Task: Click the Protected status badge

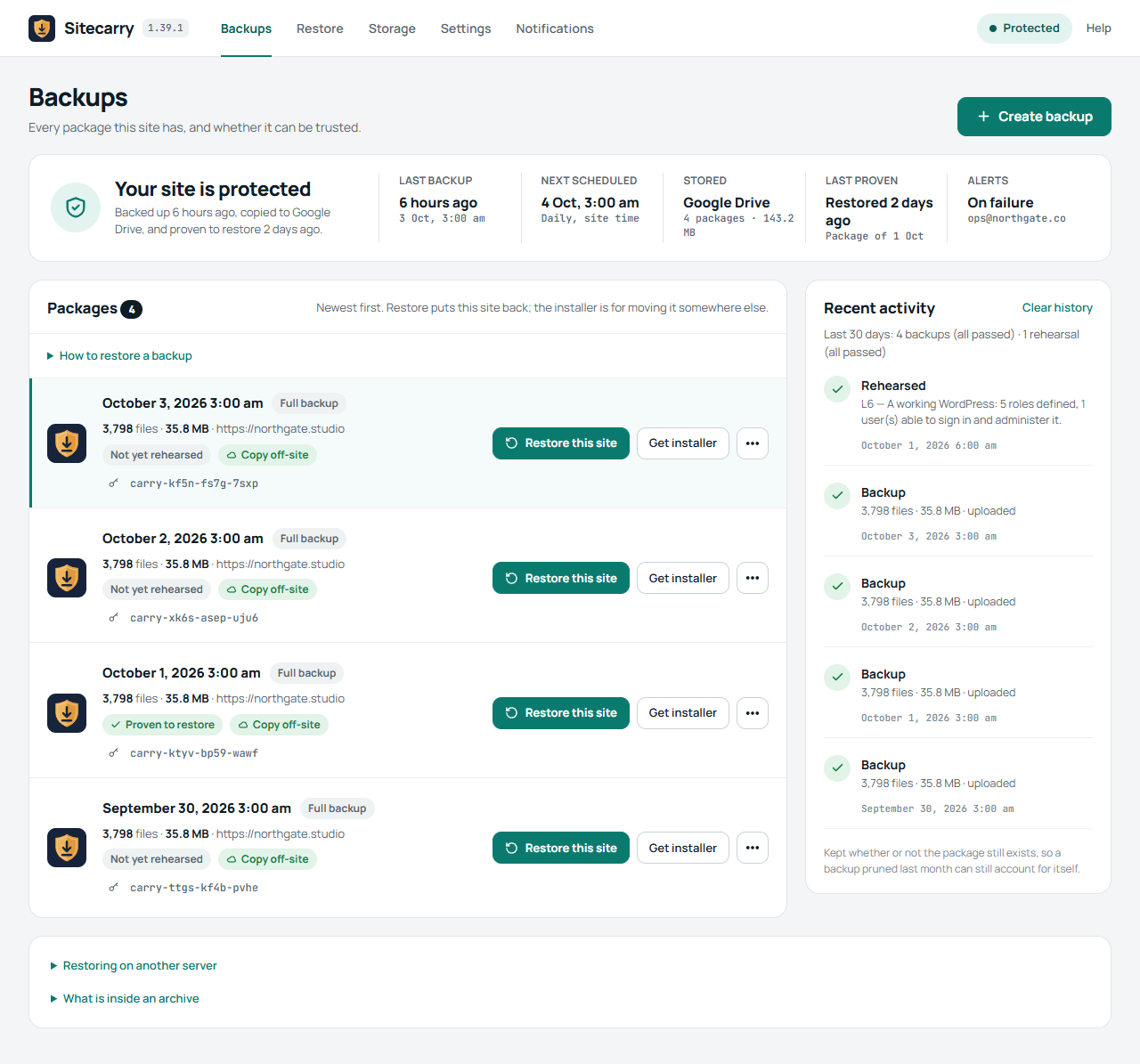Action: pyautogui.click(x=1024, y=28)
